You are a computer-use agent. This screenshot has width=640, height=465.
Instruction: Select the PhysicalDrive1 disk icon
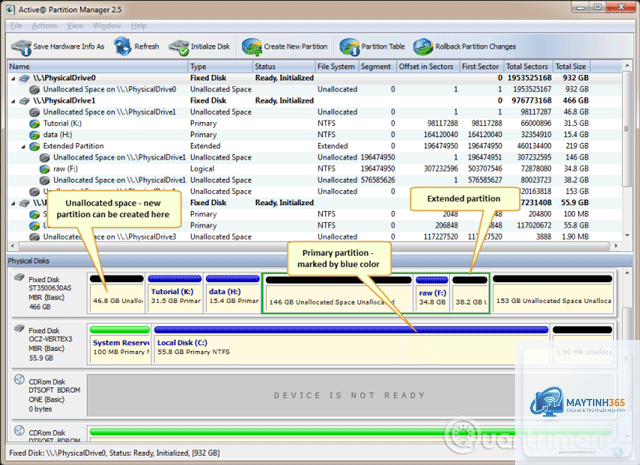[24, 100]
